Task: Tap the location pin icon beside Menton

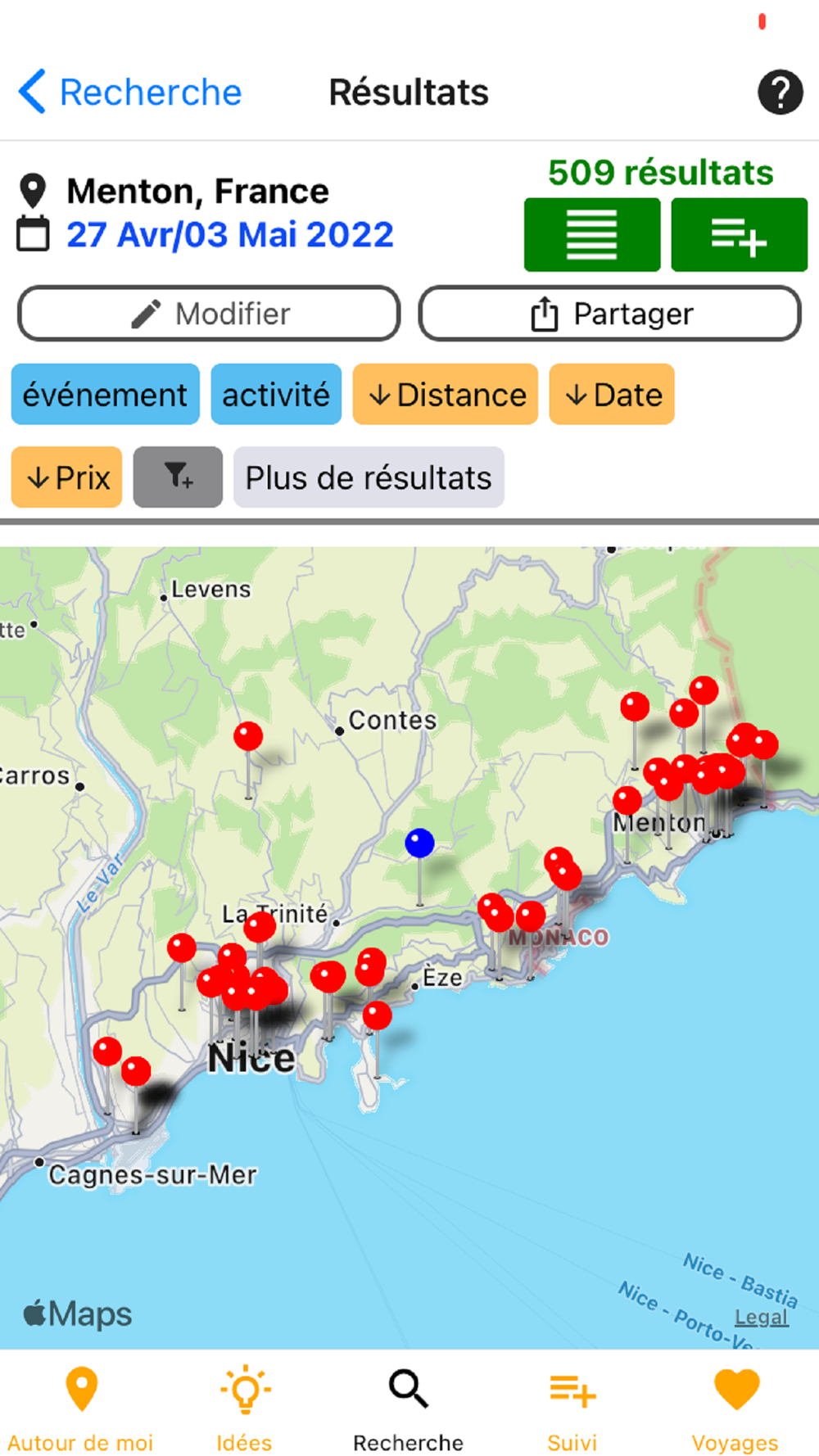Action: click(33, 191)
